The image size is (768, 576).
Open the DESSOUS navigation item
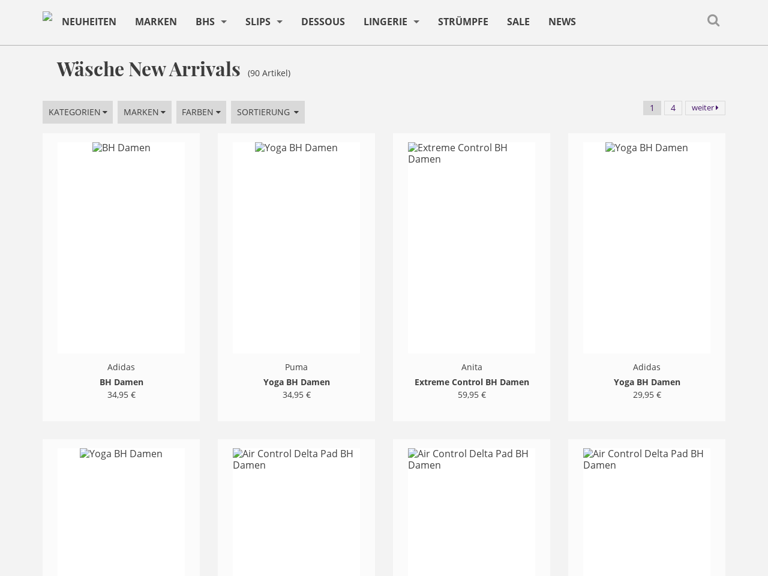coord(323,22)
